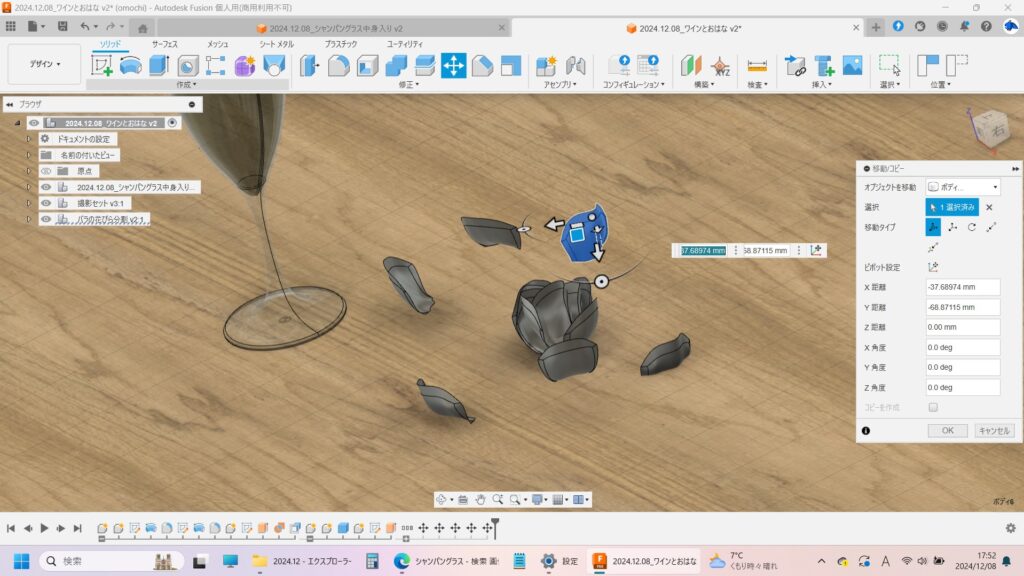Hide the 撮影セット v3:1 component
The width and height of the screenshot is (1024, 576).
(46, 203)
